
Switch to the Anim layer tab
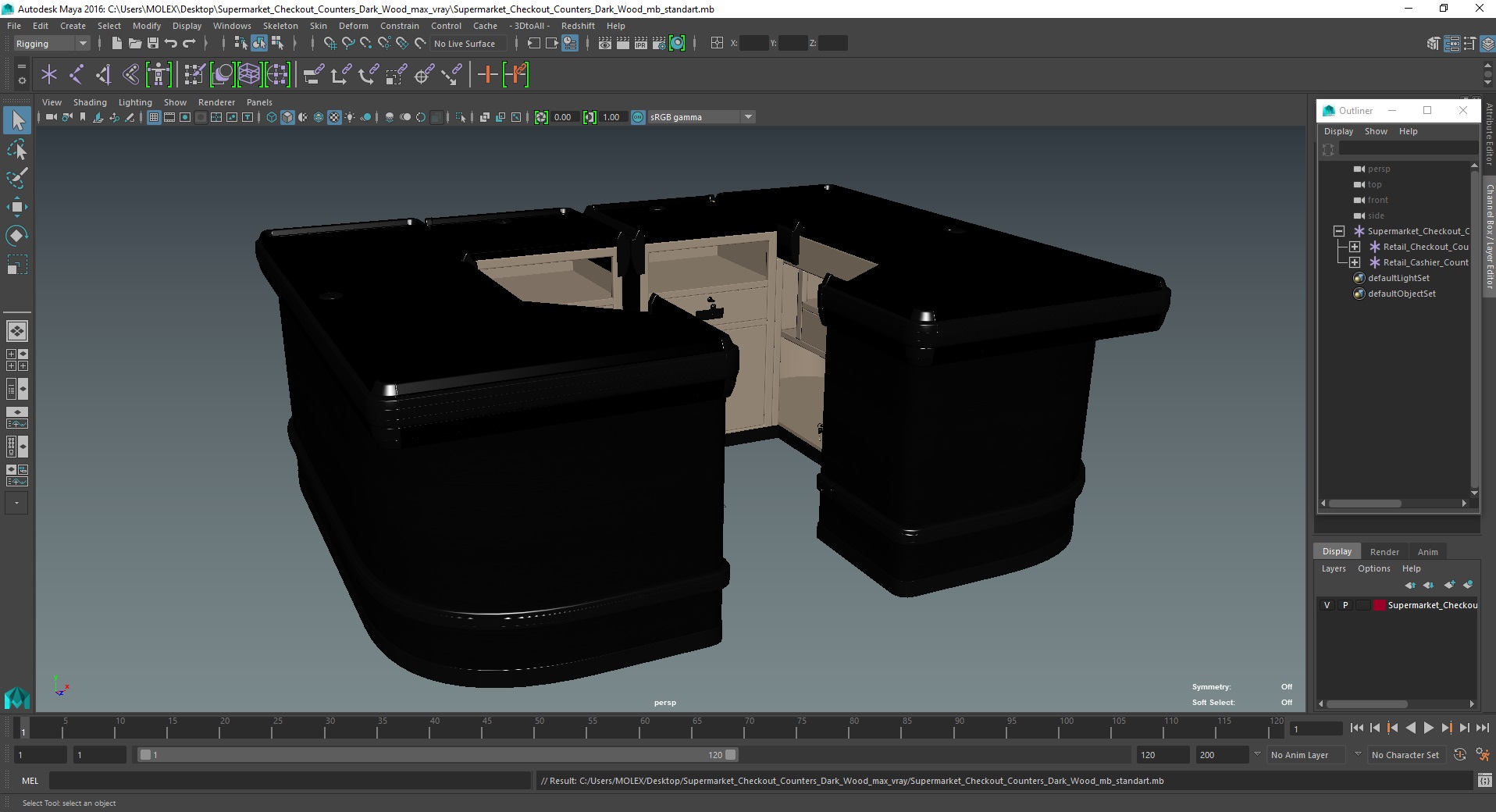[1427, 551]
